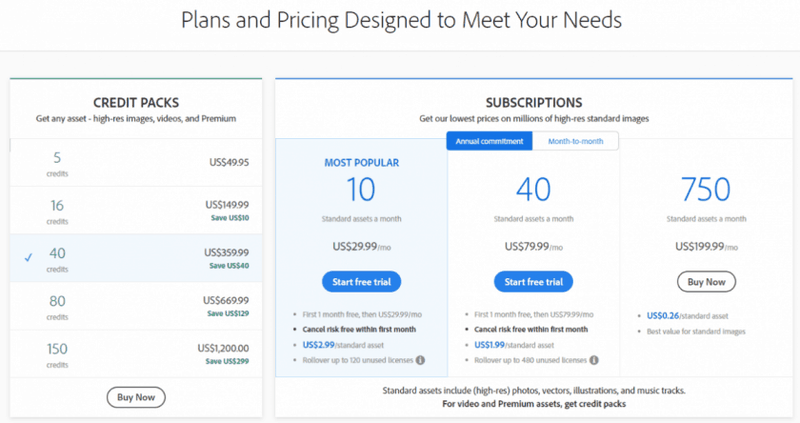This screenshot has width=800, height=423.
Task: Click the US$359.99 price for 40 credits
Action: (x=225, y=252)
